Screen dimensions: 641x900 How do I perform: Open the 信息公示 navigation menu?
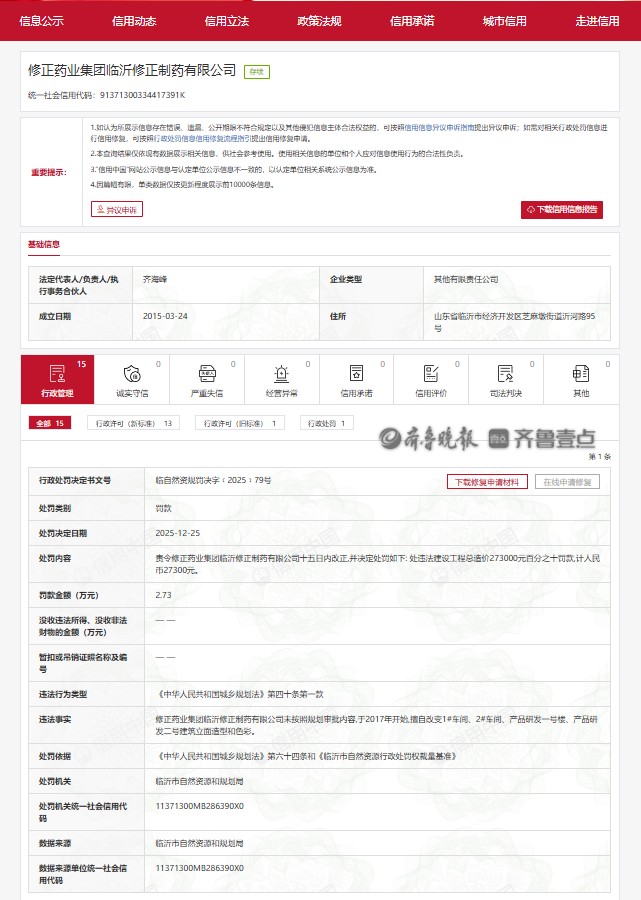point(41,21)
